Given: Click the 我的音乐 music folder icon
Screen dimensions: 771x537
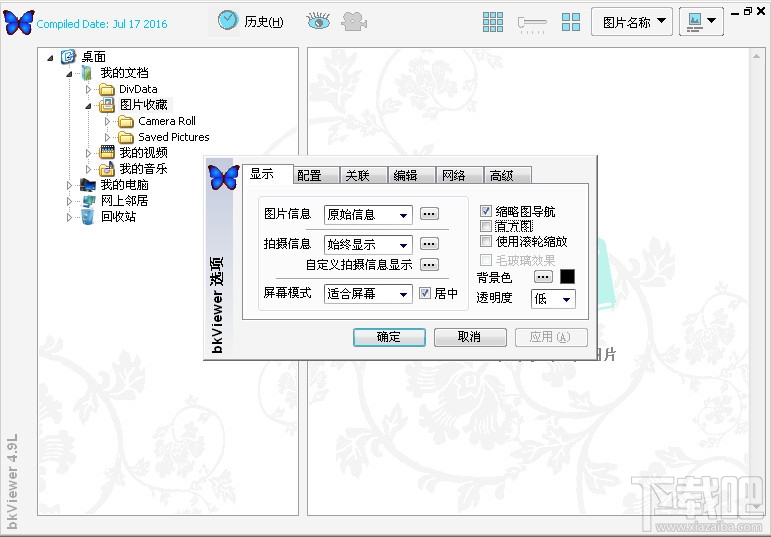Looking at the screenshot, I should tap(107, 169).
